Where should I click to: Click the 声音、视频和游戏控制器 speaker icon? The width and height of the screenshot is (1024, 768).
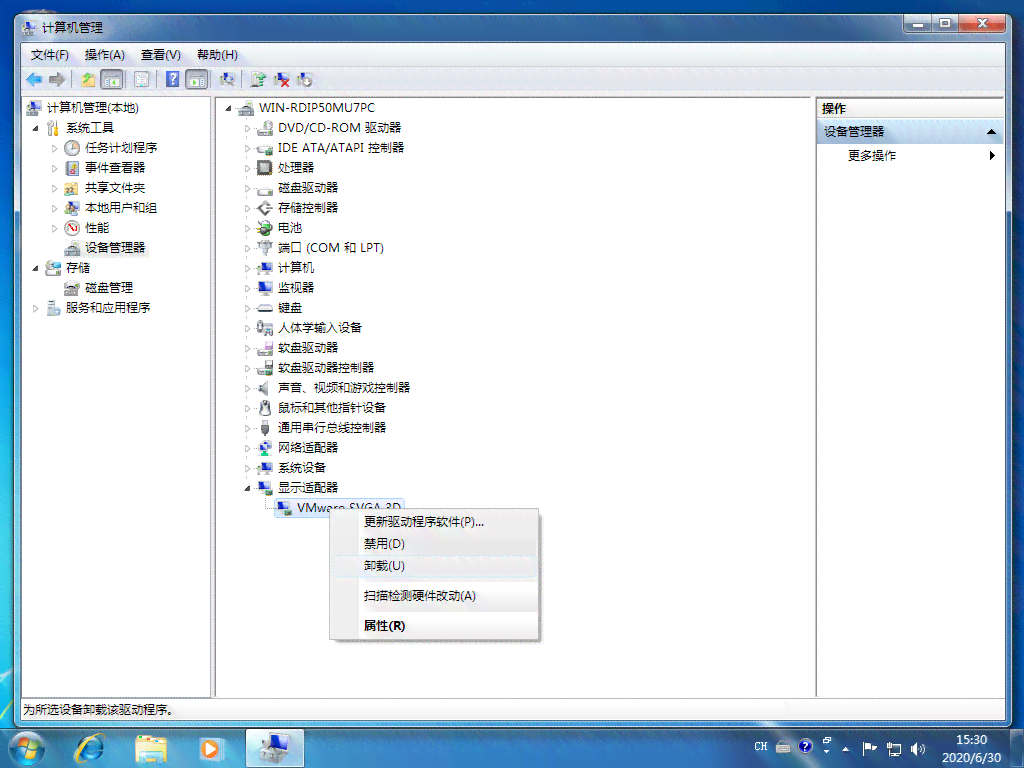coord(264,388)
